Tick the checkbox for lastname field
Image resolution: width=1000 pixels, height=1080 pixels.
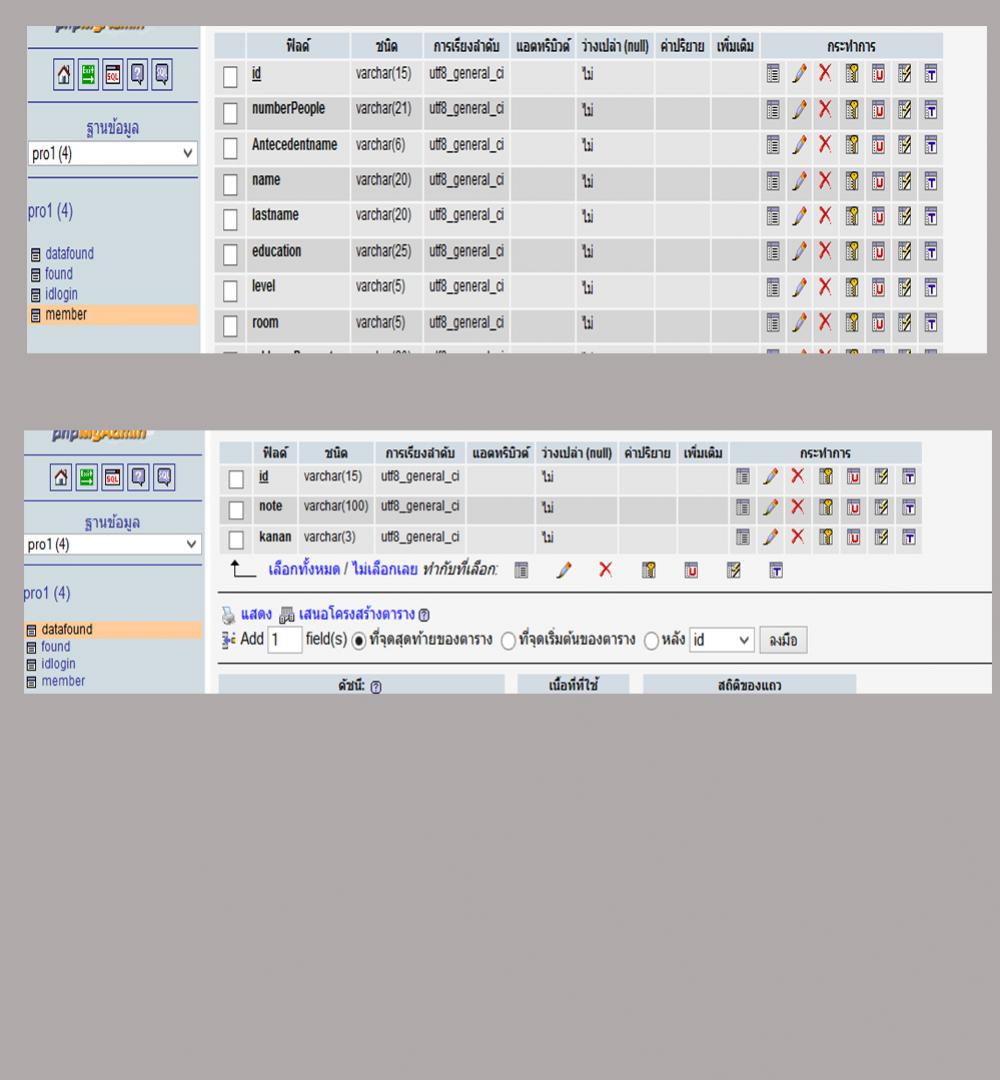(x=230, y=220)
